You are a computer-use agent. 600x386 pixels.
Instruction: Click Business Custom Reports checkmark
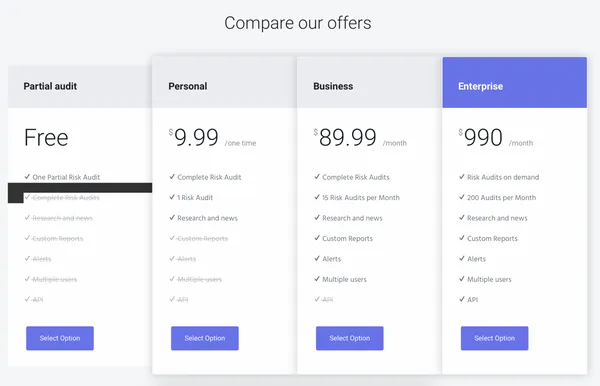[x=317, y=238]
